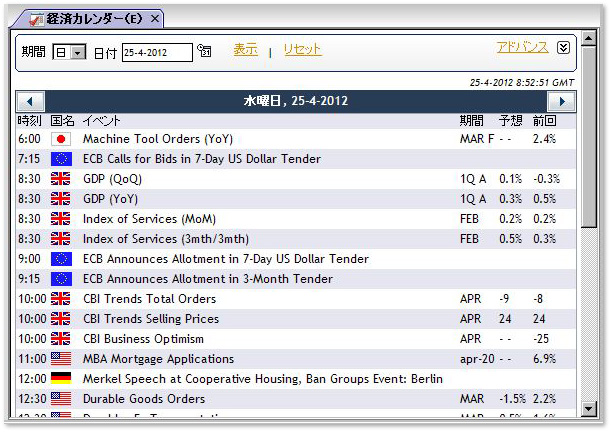Screen dimensions: 611x432
Task: Click previous value 6.9% for MBA Mortgage Applications
Action: coord(544,359)
